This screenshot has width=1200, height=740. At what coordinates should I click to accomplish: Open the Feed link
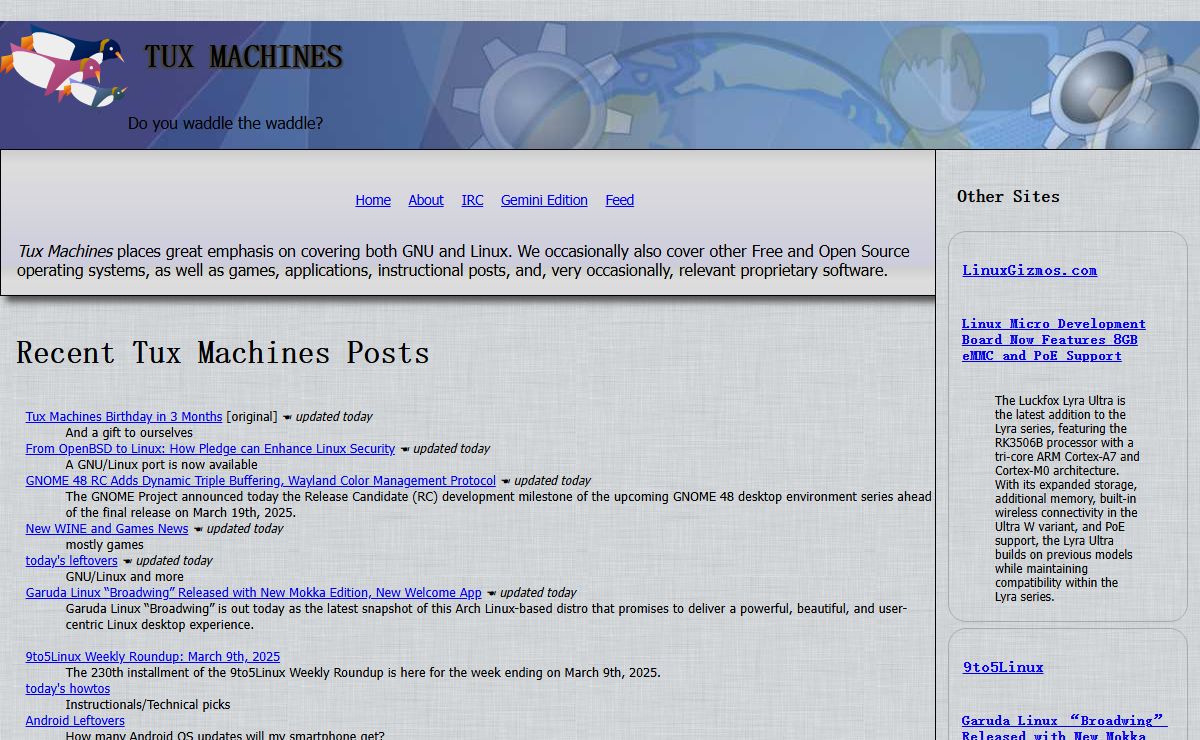point(619,200)
